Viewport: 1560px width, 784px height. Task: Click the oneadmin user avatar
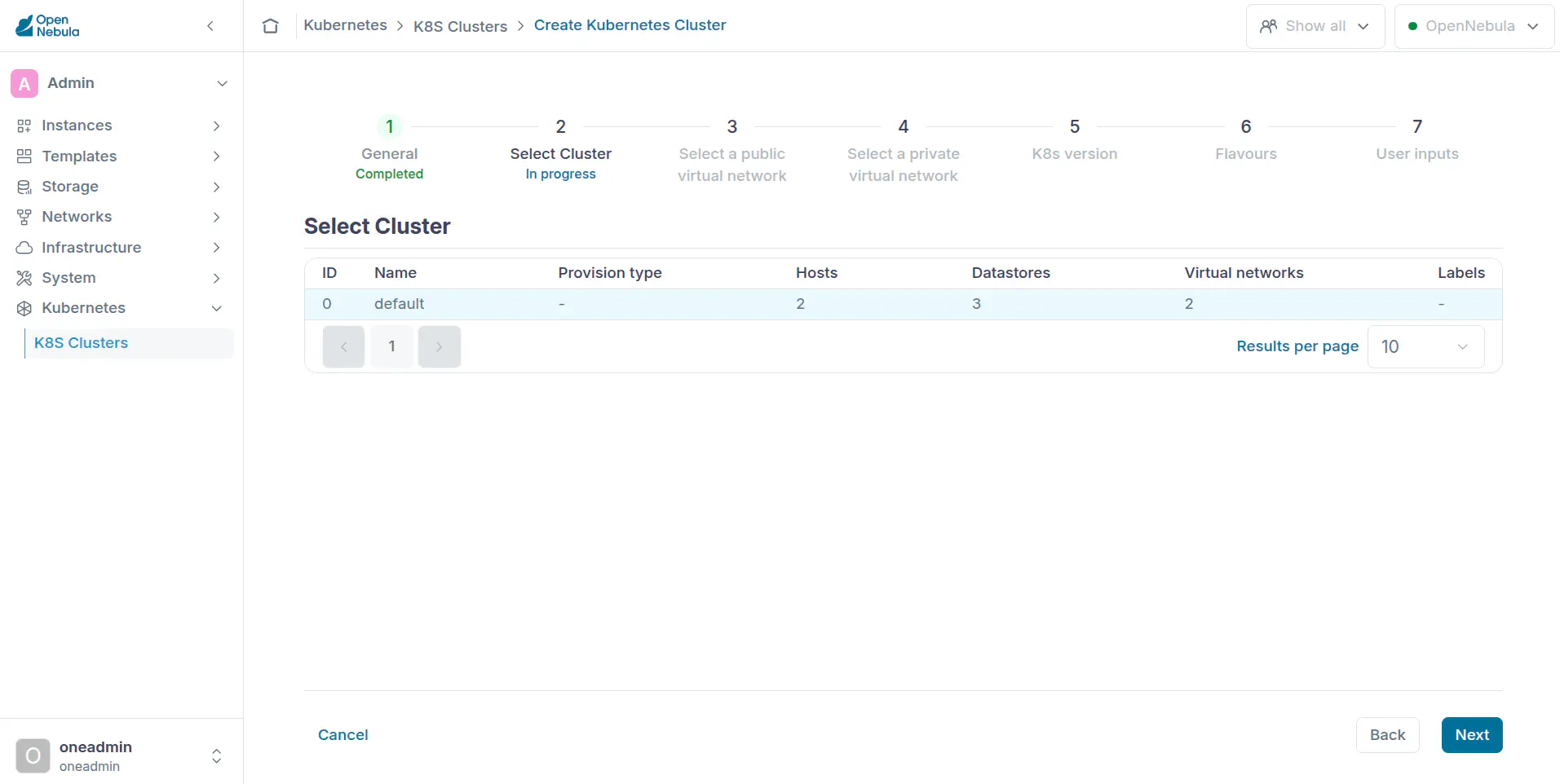pyautogui.click(x=33, y=756)
